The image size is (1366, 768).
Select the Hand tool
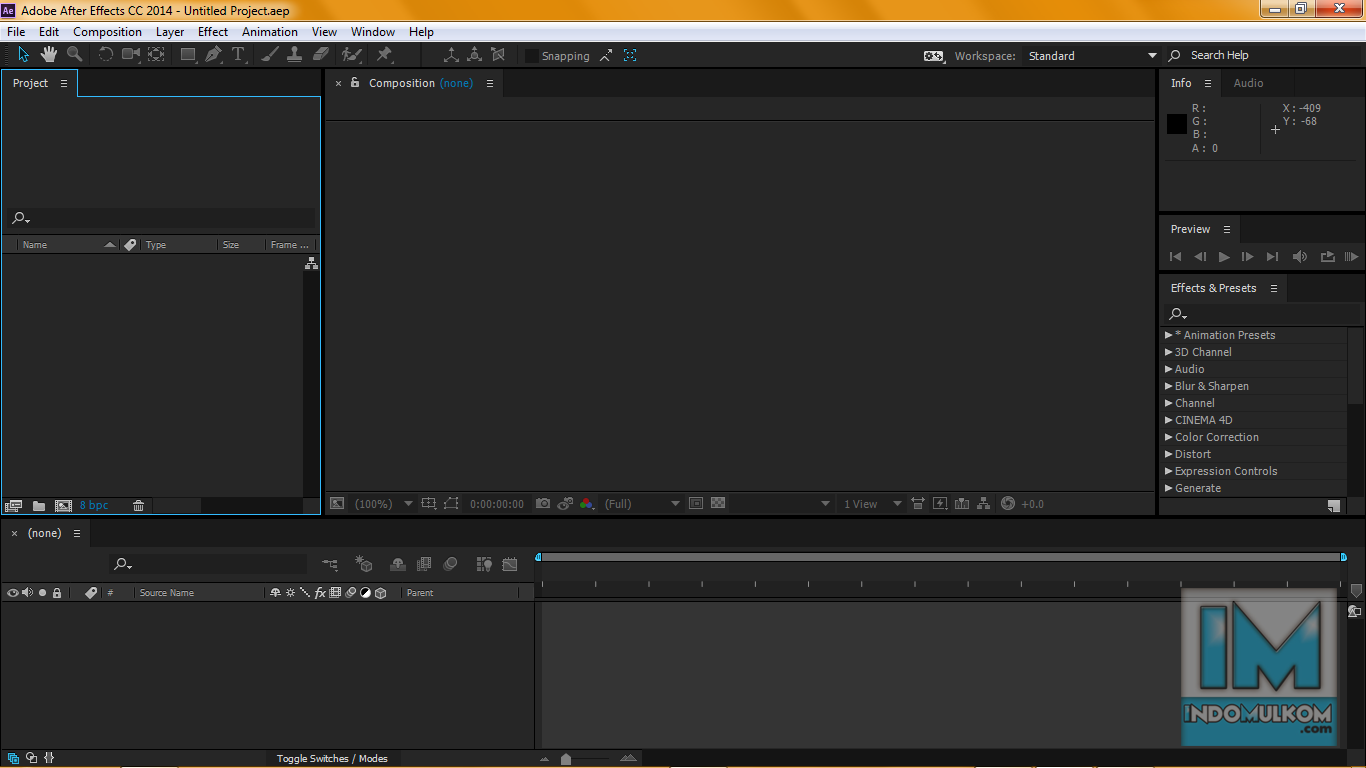pos(48,55)
